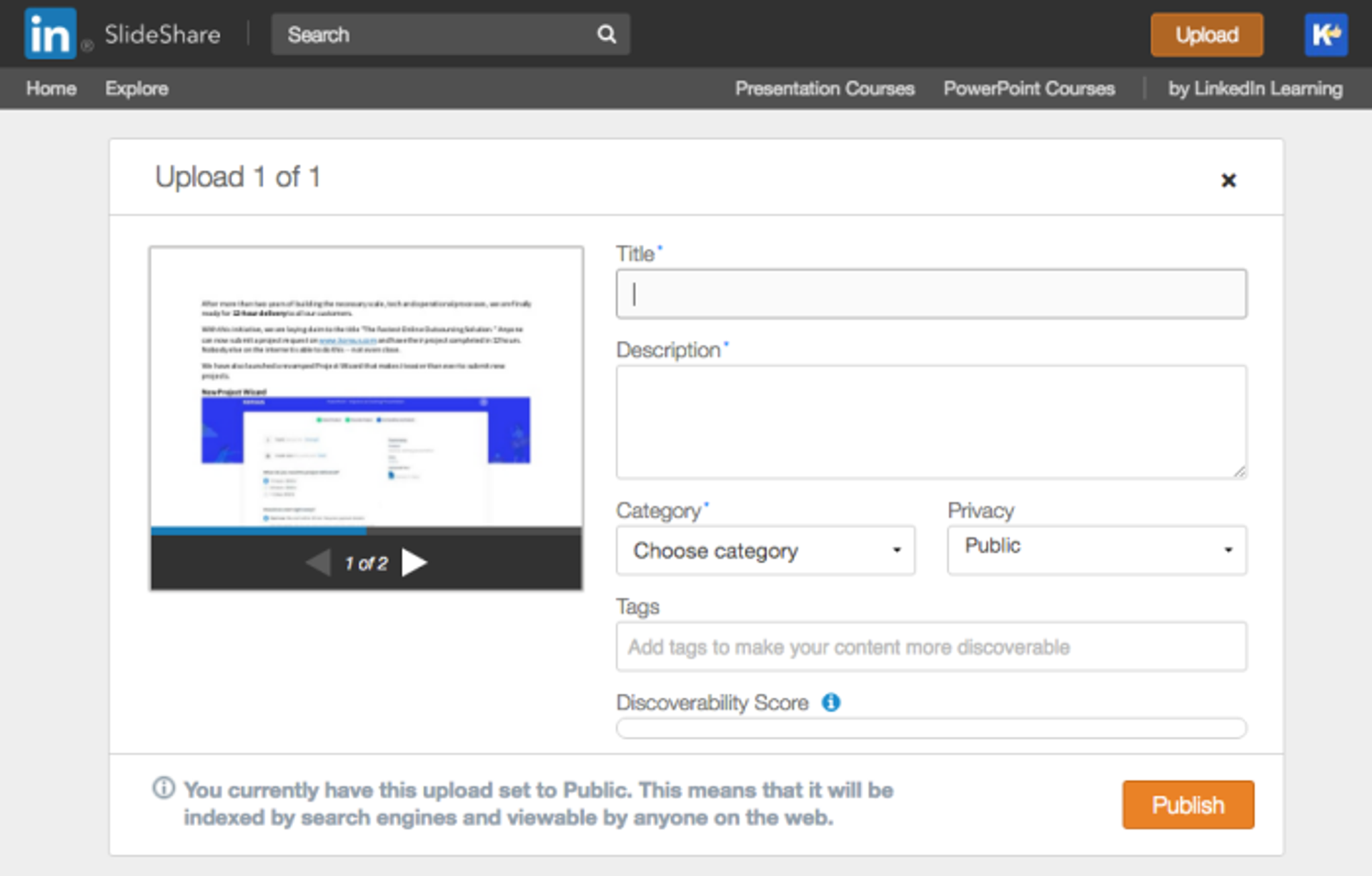The image size is (1372, 876).
Task: Go to next slide preview arrow
Action: click(414, 563)
